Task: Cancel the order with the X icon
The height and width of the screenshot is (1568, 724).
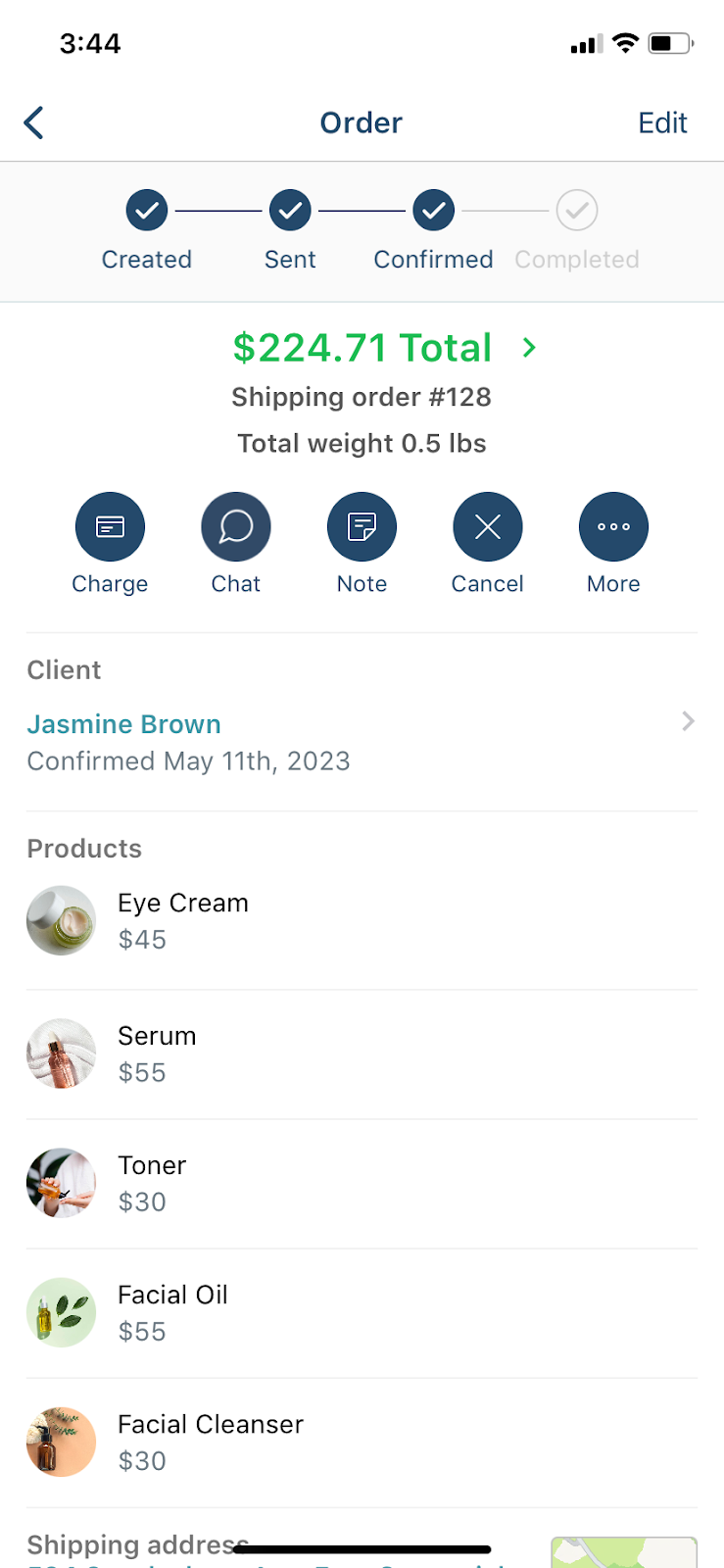Action: 488,527
